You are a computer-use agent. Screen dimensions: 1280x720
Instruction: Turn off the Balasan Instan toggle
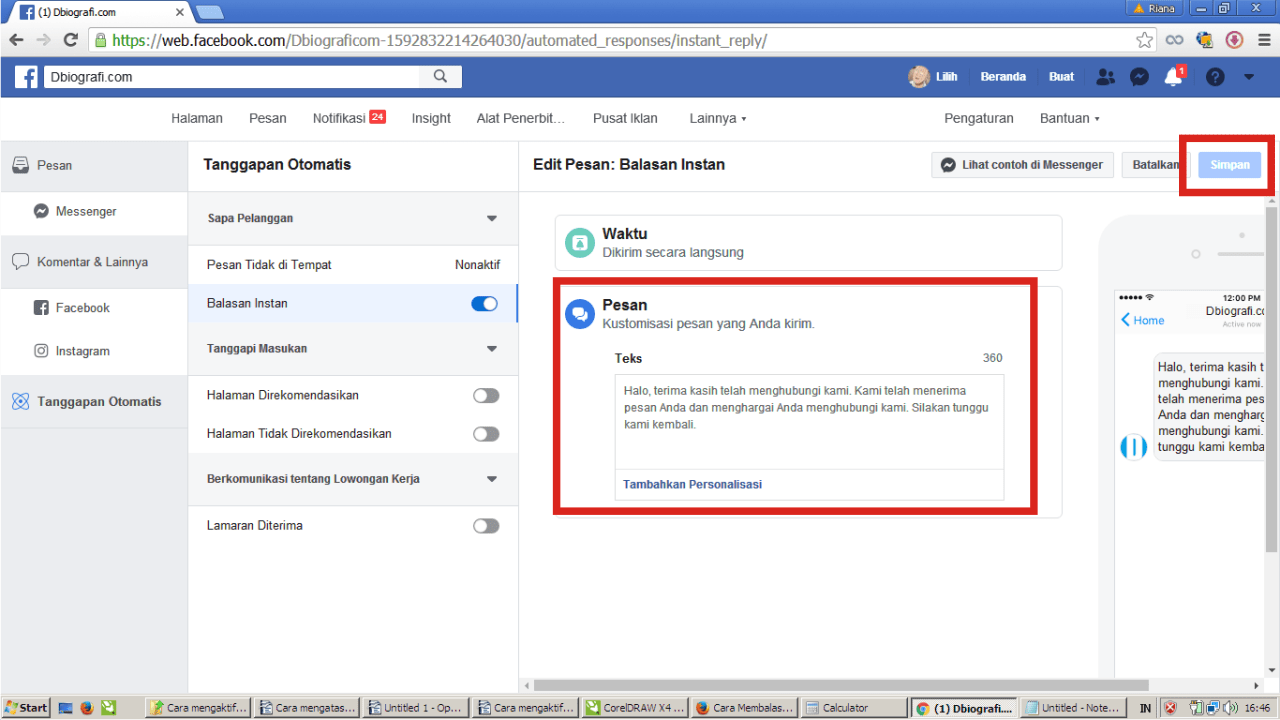pyautogui.click(x=484, y=303)
